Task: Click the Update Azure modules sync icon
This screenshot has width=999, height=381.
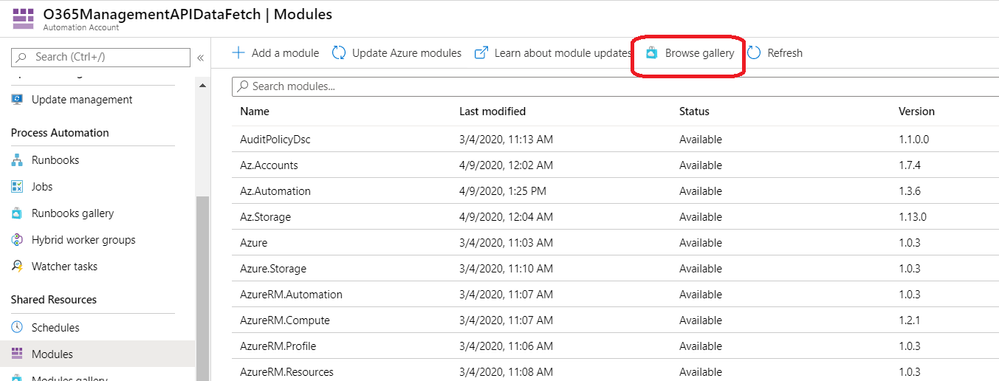Action: [339, 53]
